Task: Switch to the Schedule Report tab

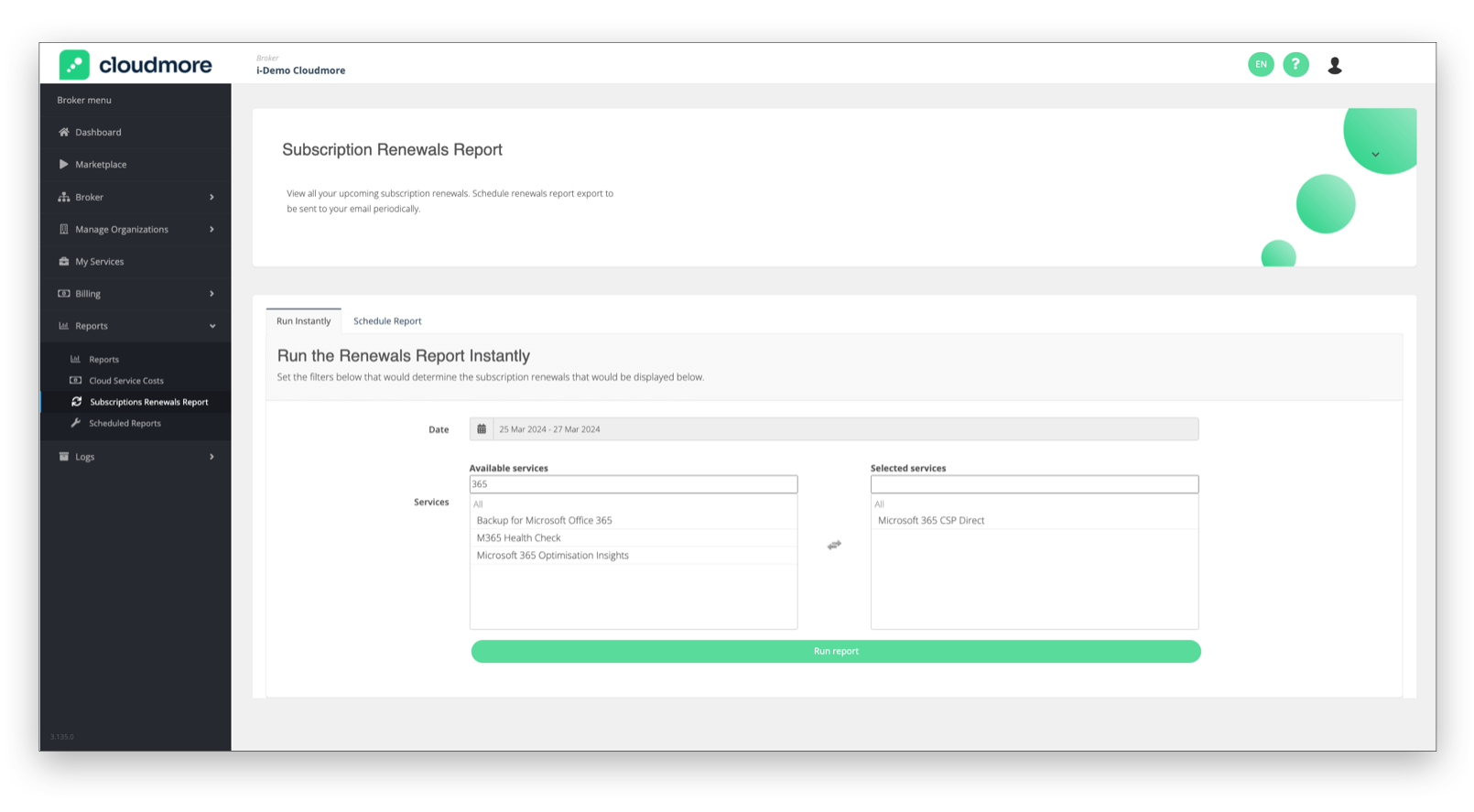Action: click(x=387, y=320)
